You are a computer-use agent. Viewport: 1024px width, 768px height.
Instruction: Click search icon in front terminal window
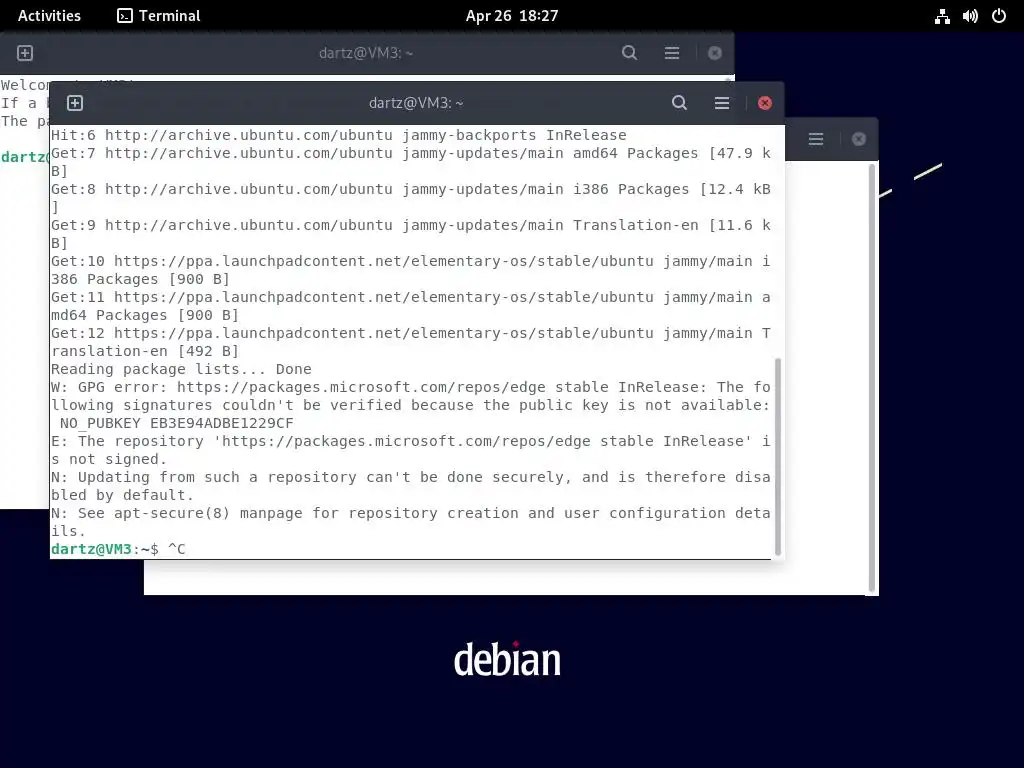(x=679, y=103)
